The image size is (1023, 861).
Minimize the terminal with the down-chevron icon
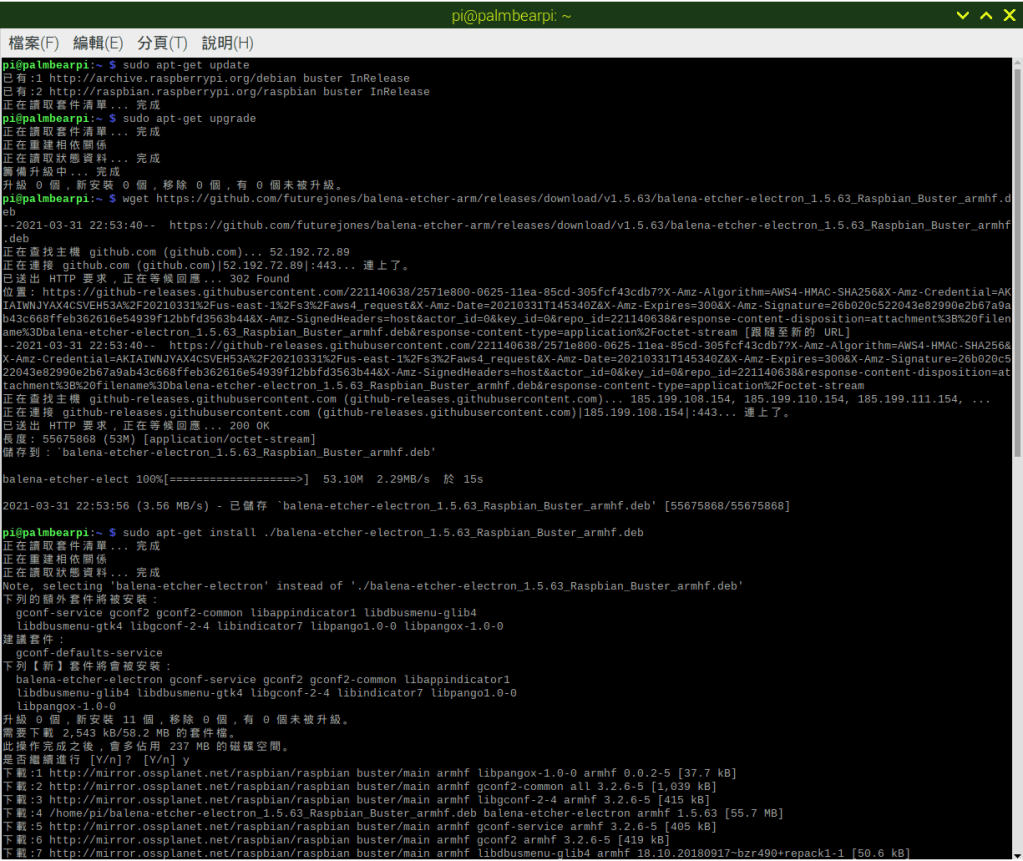pyautogui.click(x=962, y=15)
